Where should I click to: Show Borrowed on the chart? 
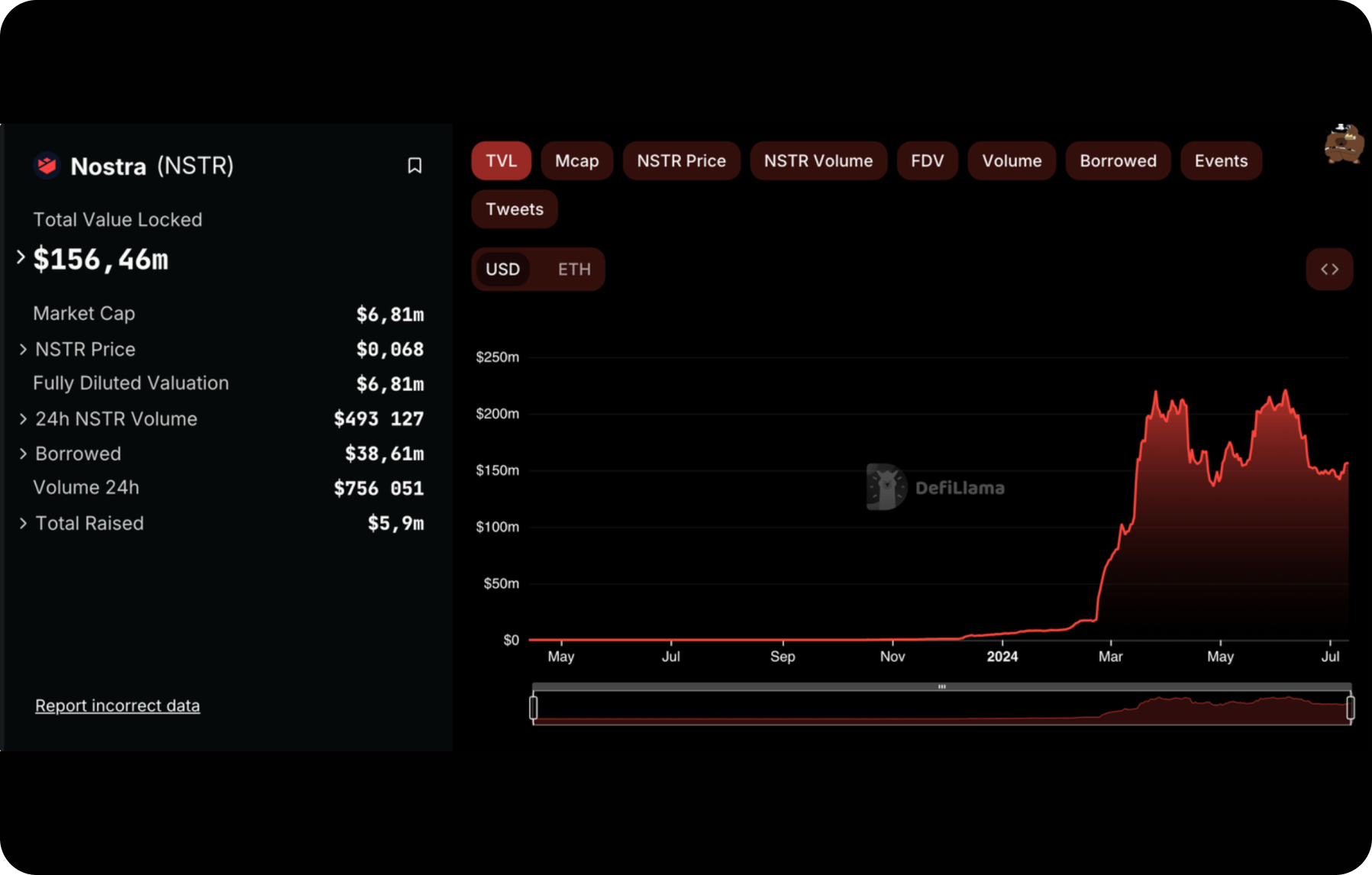point(1119,161)
